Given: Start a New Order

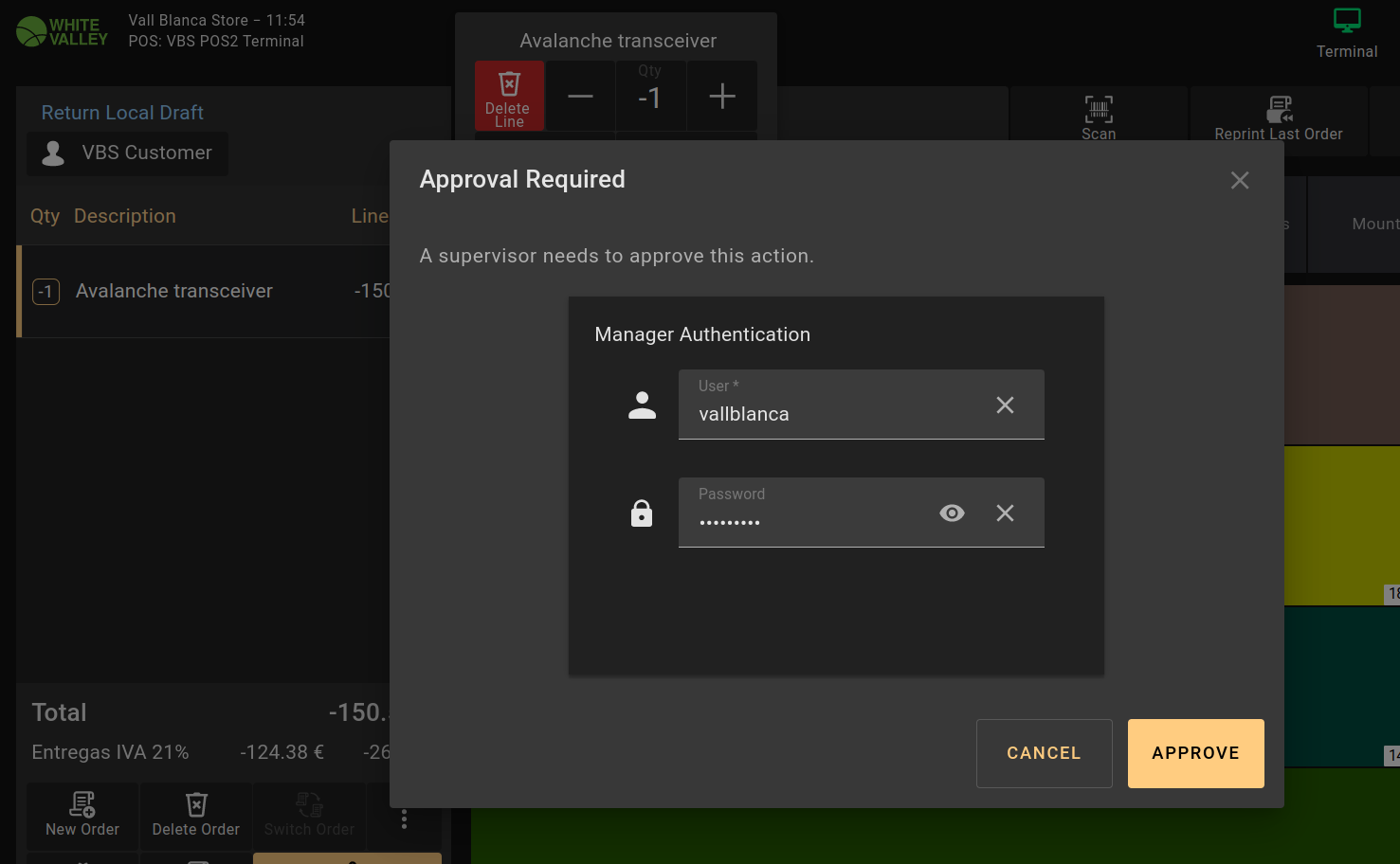Looking at the screenshot, I should click(x=82, y=815).
